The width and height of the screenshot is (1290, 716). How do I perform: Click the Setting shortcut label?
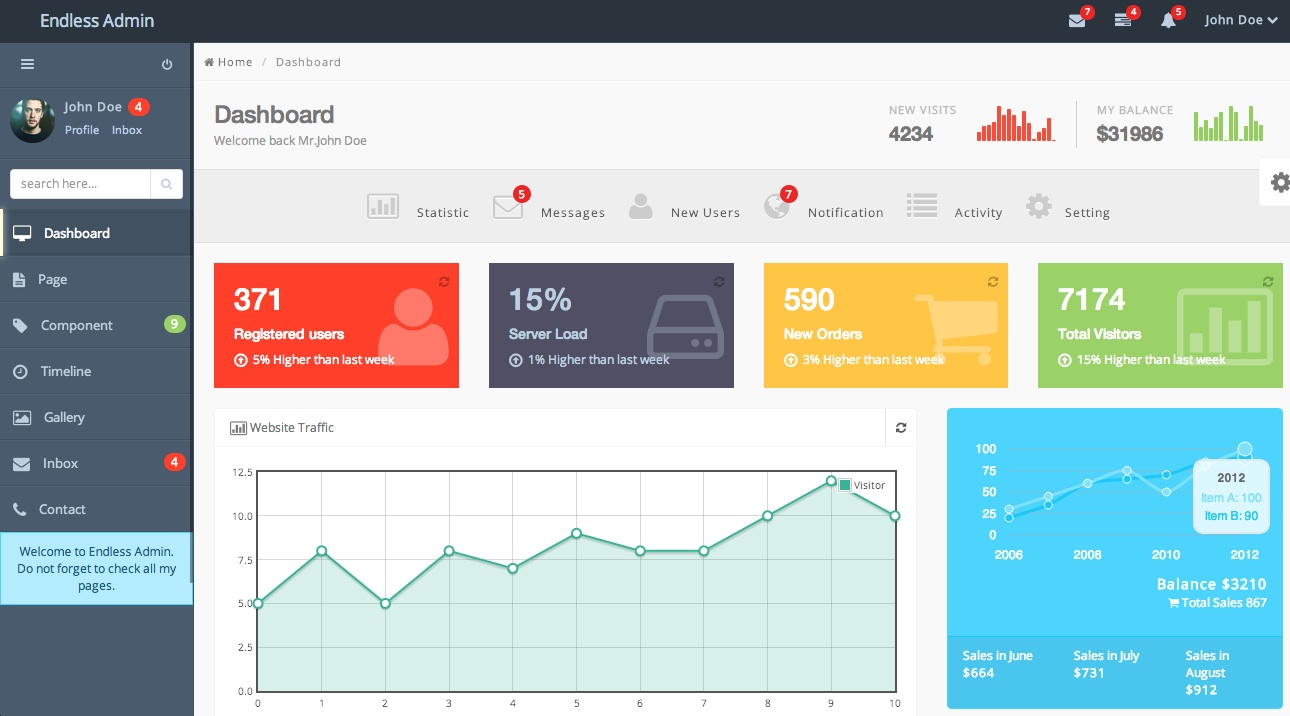tap(1087, 212)
